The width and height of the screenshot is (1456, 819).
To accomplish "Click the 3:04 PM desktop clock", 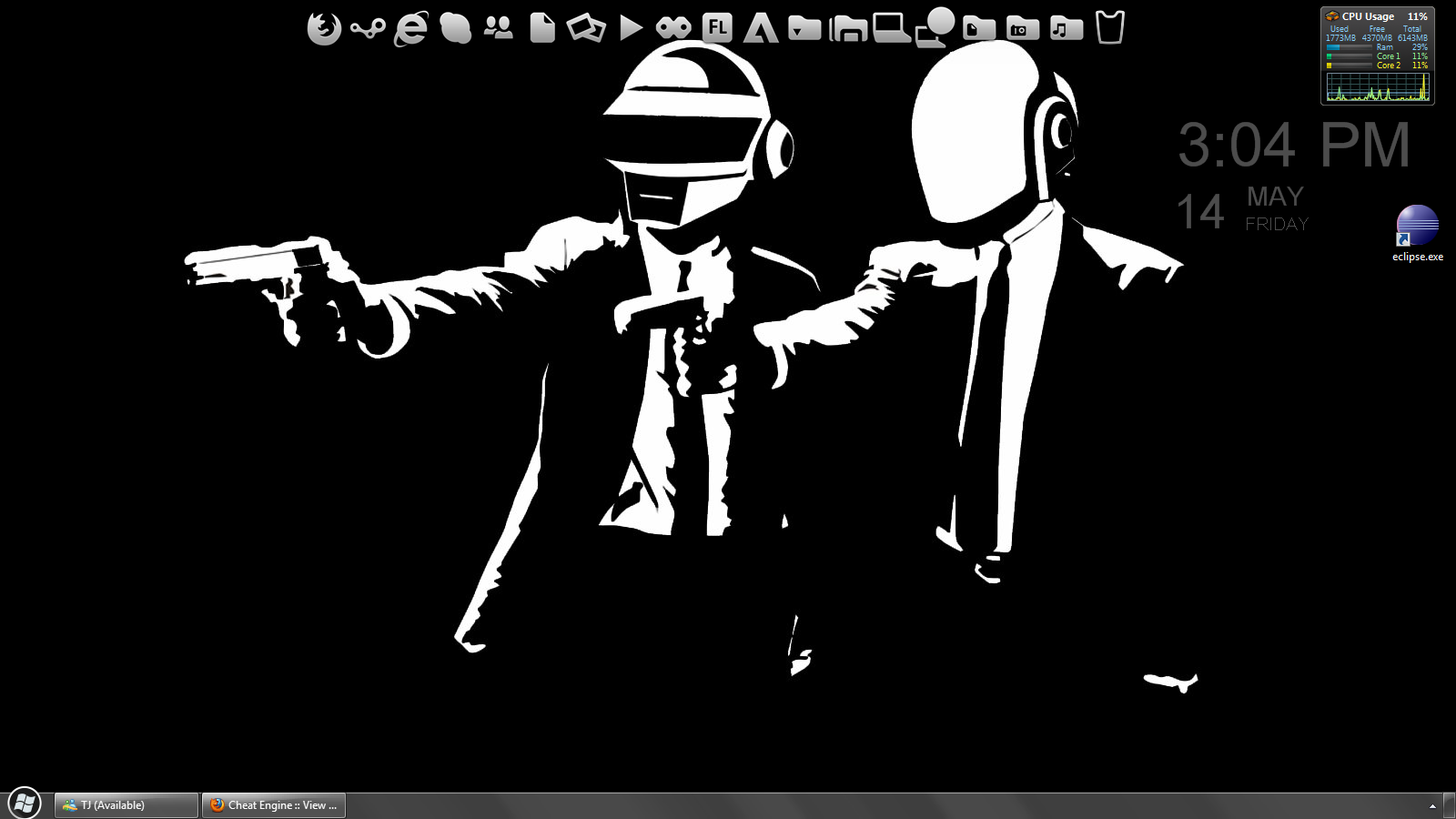I will pyautogui.click(x=1294, y=146).
